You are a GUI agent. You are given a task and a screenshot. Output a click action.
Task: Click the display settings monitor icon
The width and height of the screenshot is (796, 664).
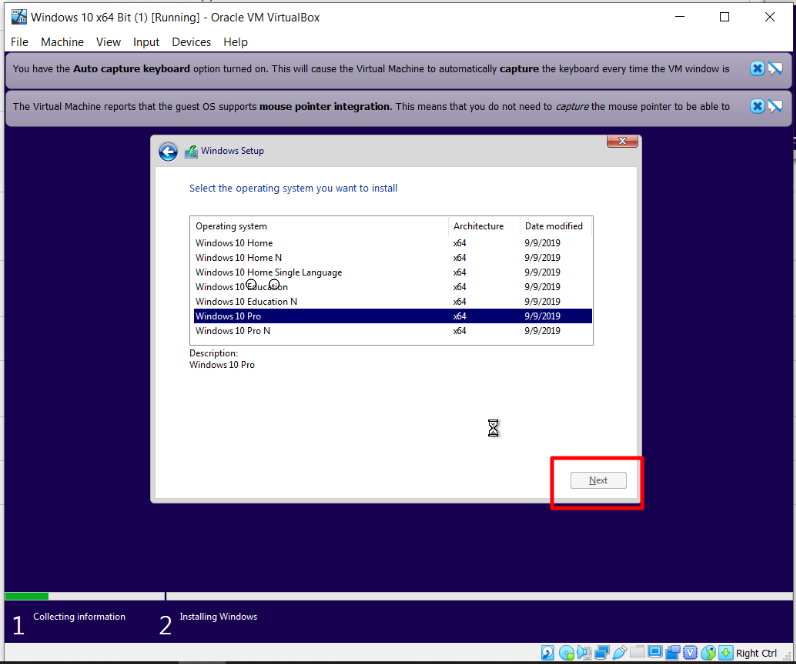(655, 653)
